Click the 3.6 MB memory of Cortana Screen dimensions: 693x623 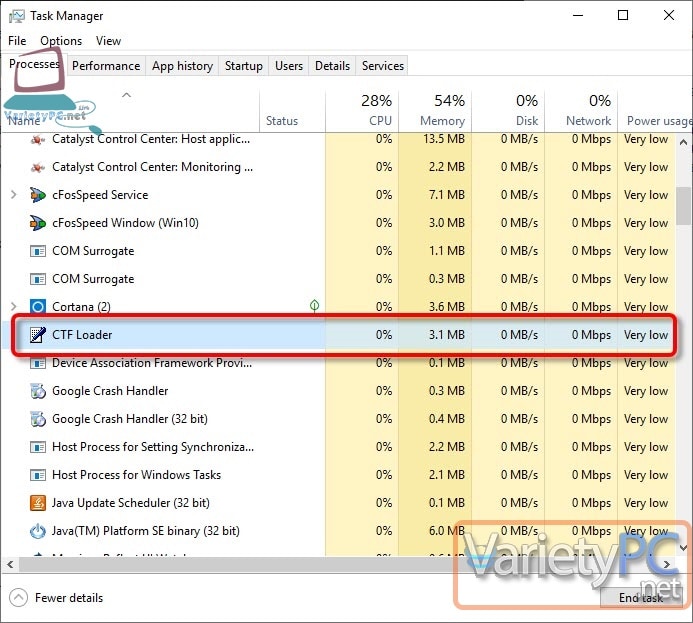[x=446, y=307]
